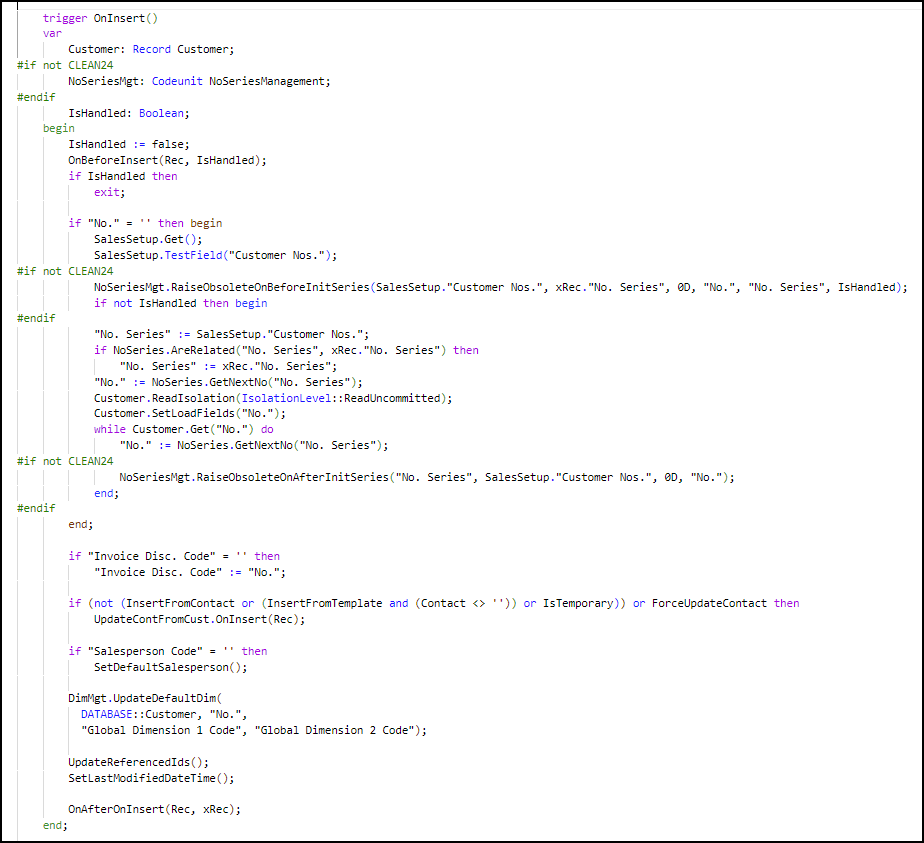Click 'if not IsHandled then begin' line
The height and width of the screenshot is (843, 924).
[x=180, y=303]
